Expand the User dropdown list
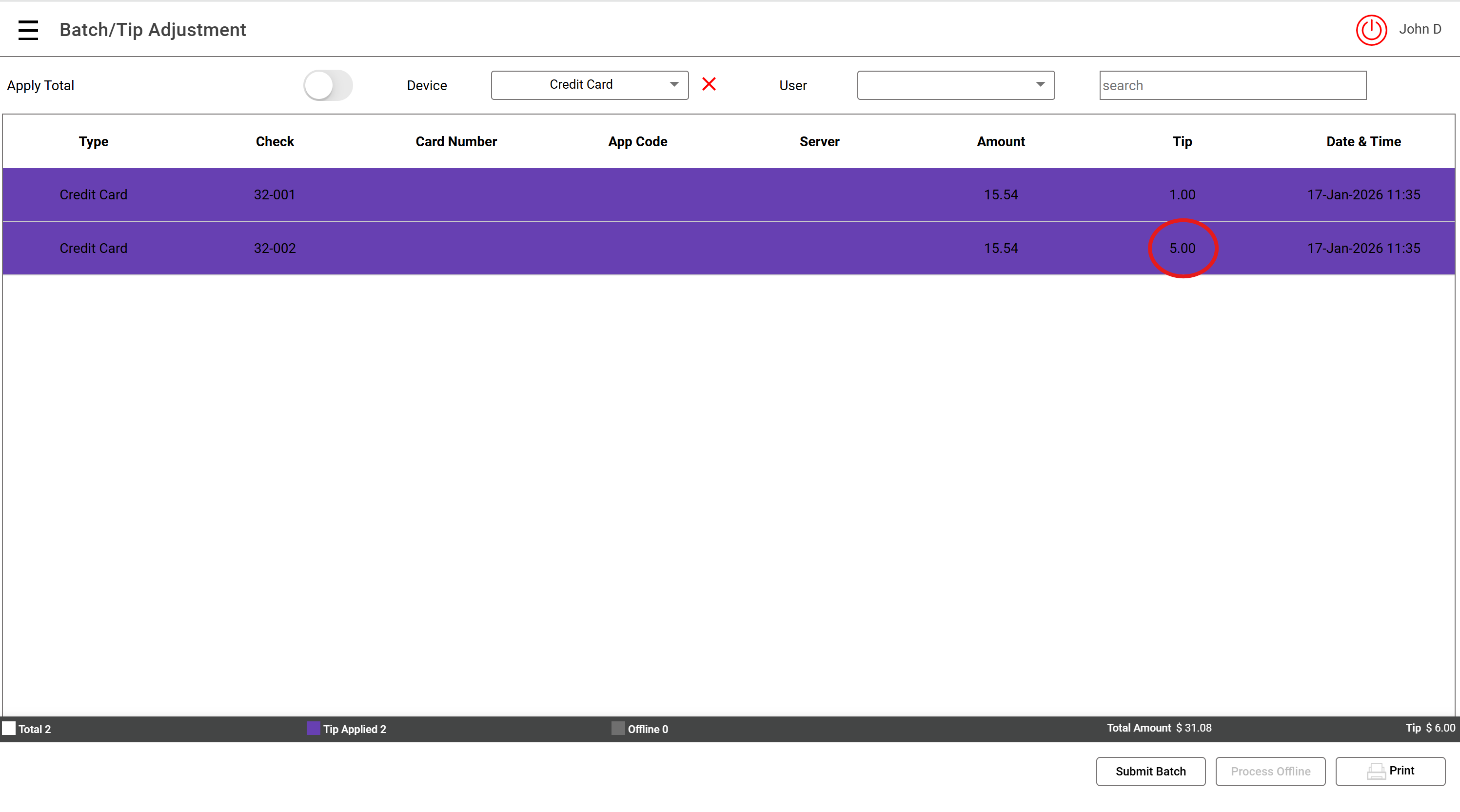Image resolution: width=1460 pixels, height=812 pixels. [x=955, y=85]
